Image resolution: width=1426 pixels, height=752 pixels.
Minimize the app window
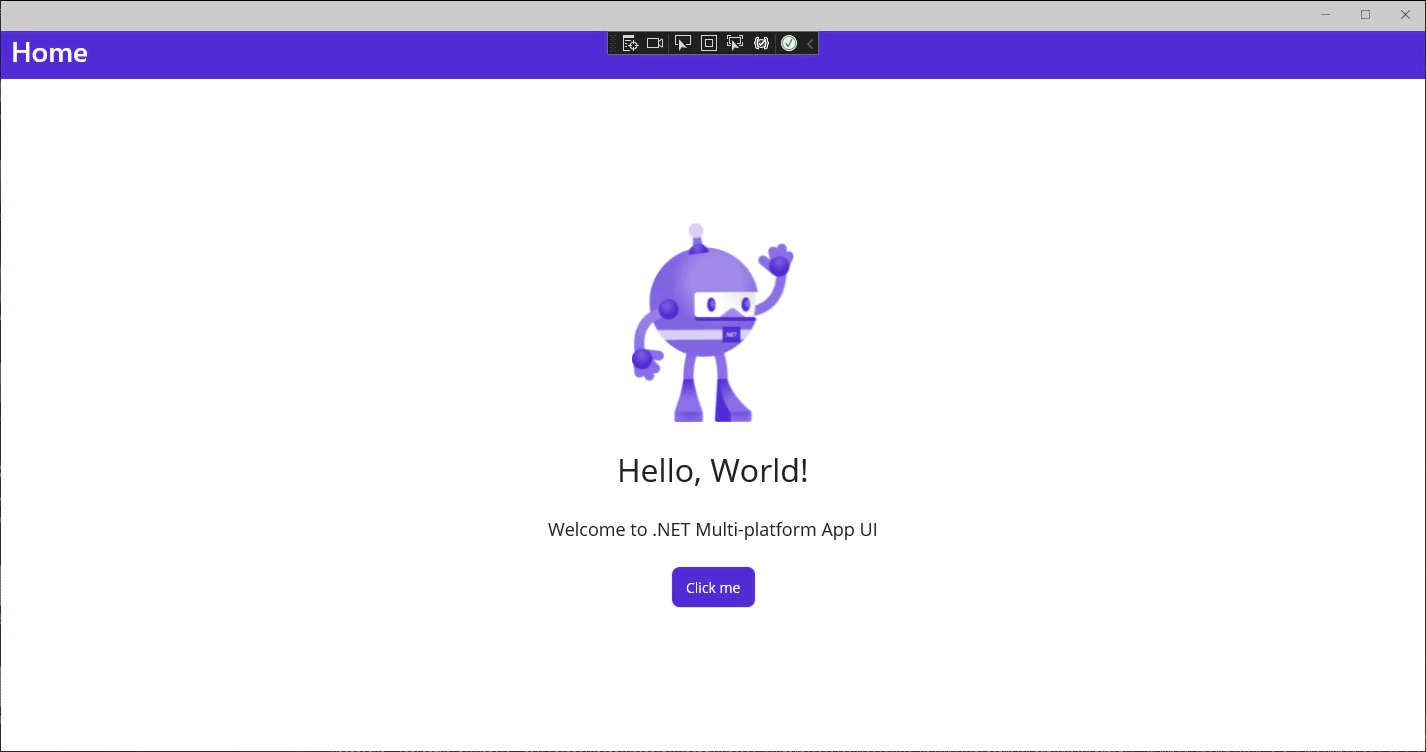coord(1325,15)
